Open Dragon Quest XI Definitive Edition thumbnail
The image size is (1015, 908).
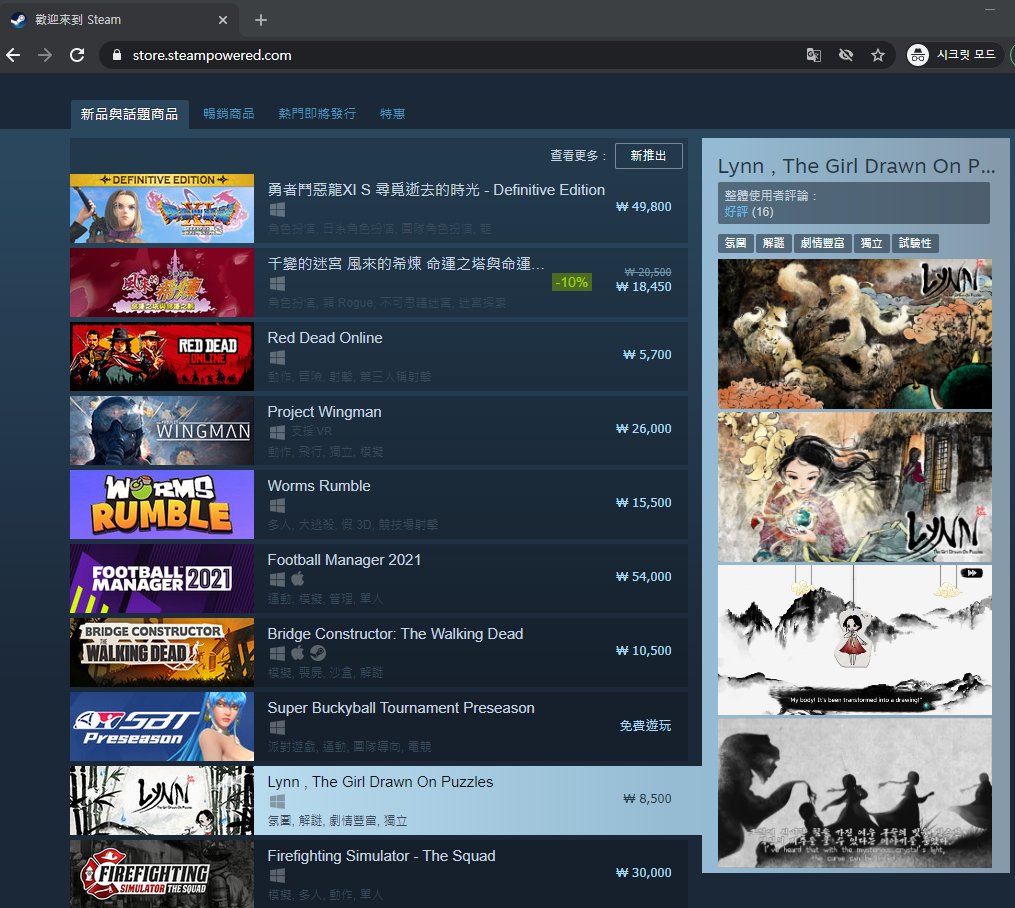tap(162, 208)
